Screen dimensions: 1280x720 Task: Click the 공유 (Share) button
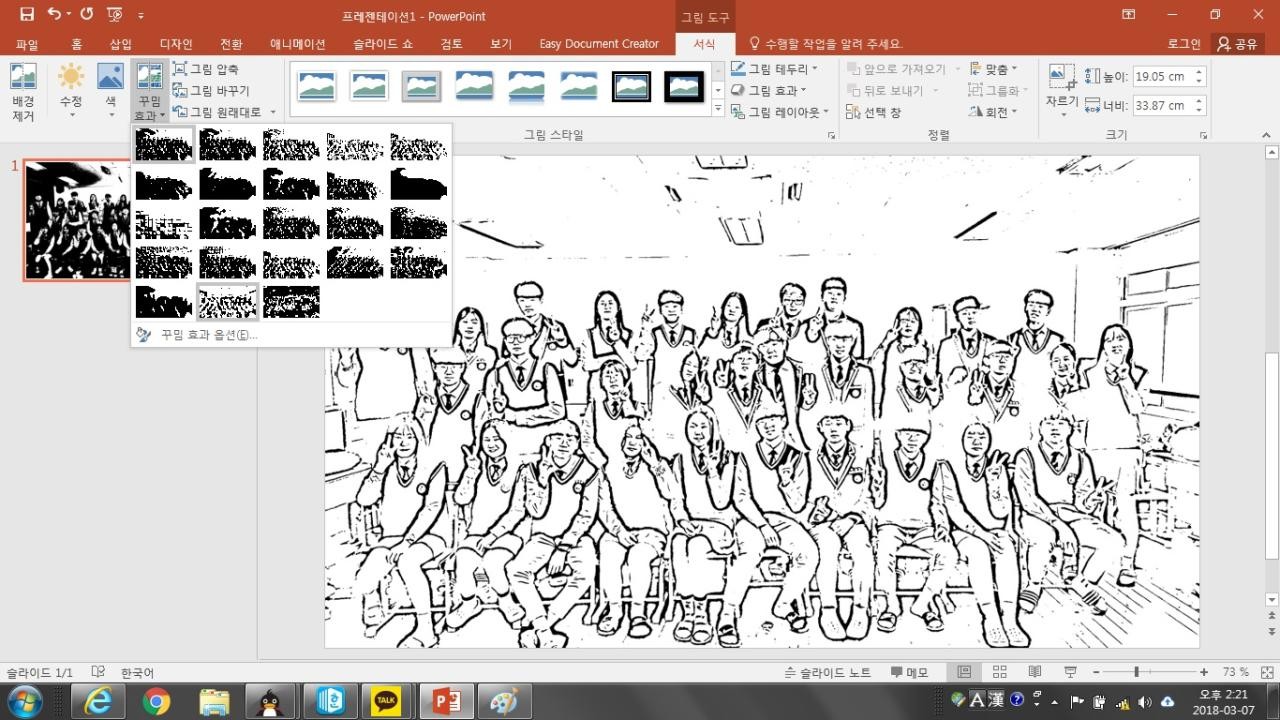click(x=1237, y=44)
